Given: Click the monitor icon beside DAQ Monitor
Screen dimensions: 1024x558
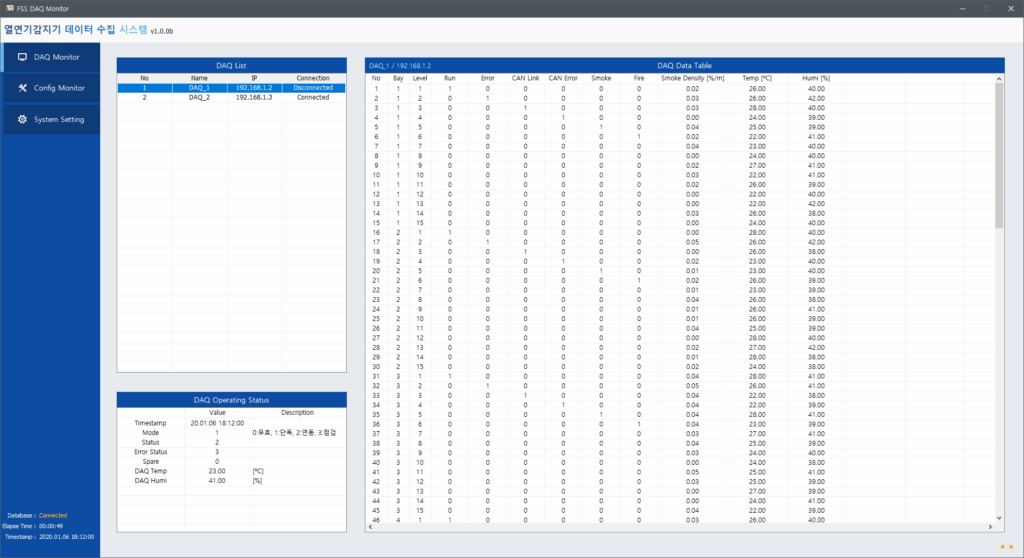Looking at the screenshot, I should tap(22, 57).
